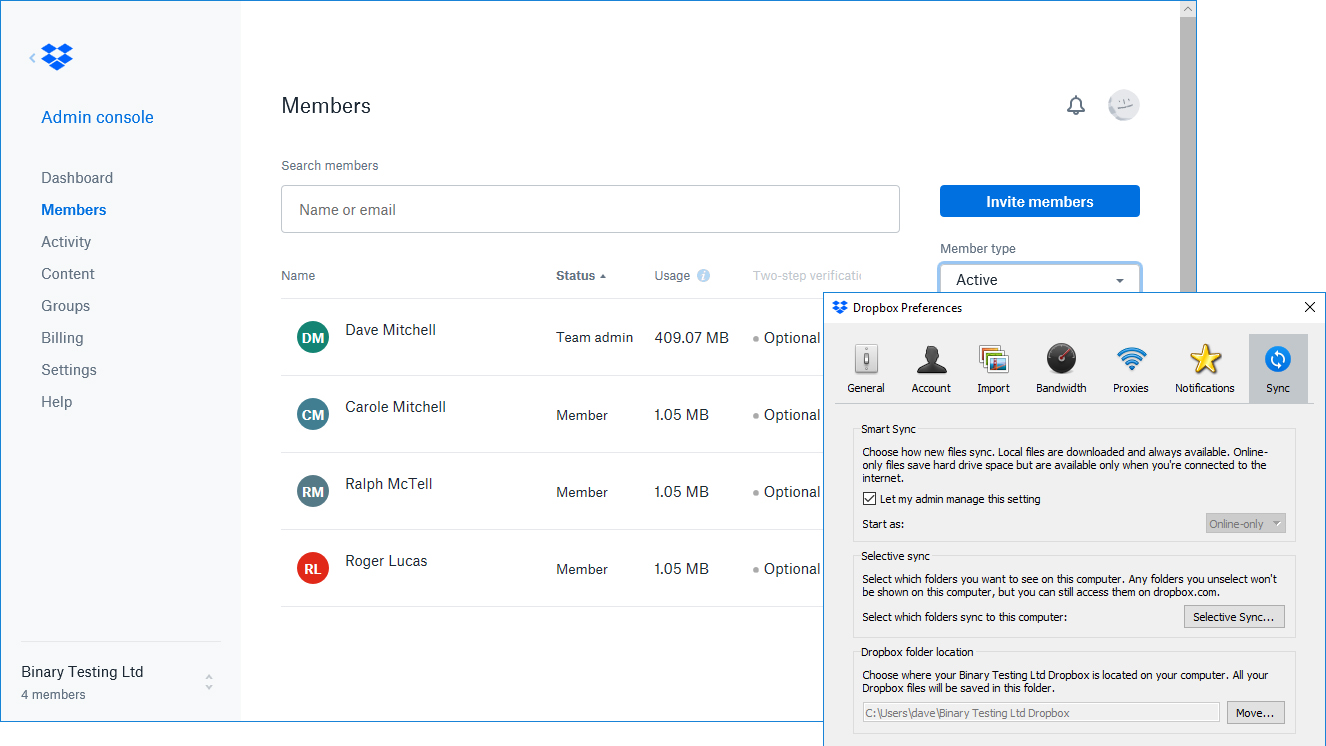Screen dimensions: 1326x746
Task: Click the Dropbox logo in the sidebar
Action: 57,57
